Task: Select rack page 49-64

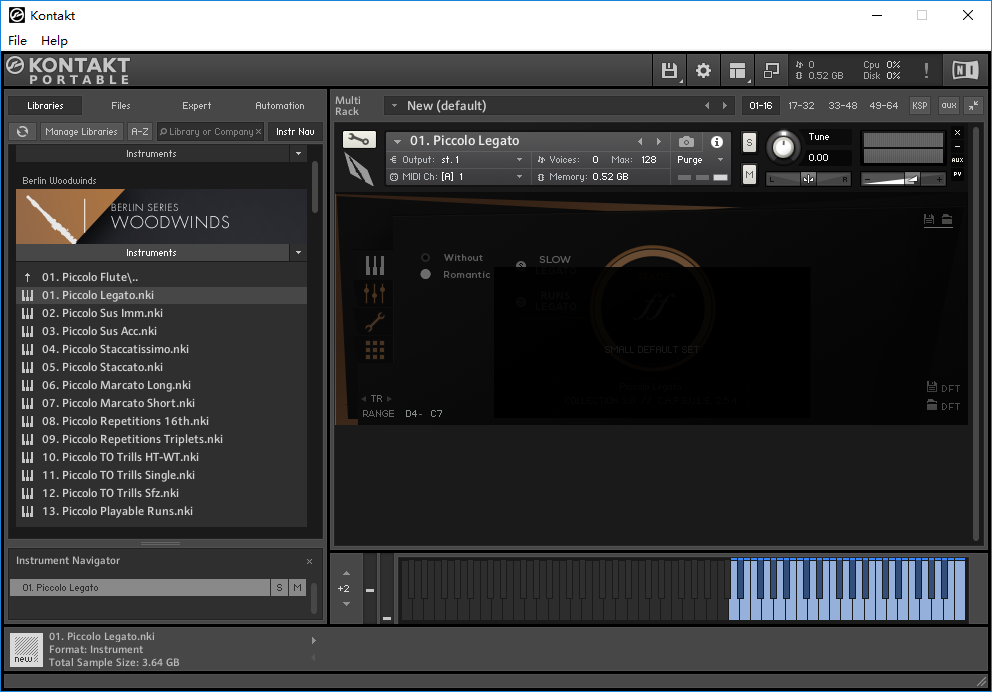Action: click(x=884, y=106)
